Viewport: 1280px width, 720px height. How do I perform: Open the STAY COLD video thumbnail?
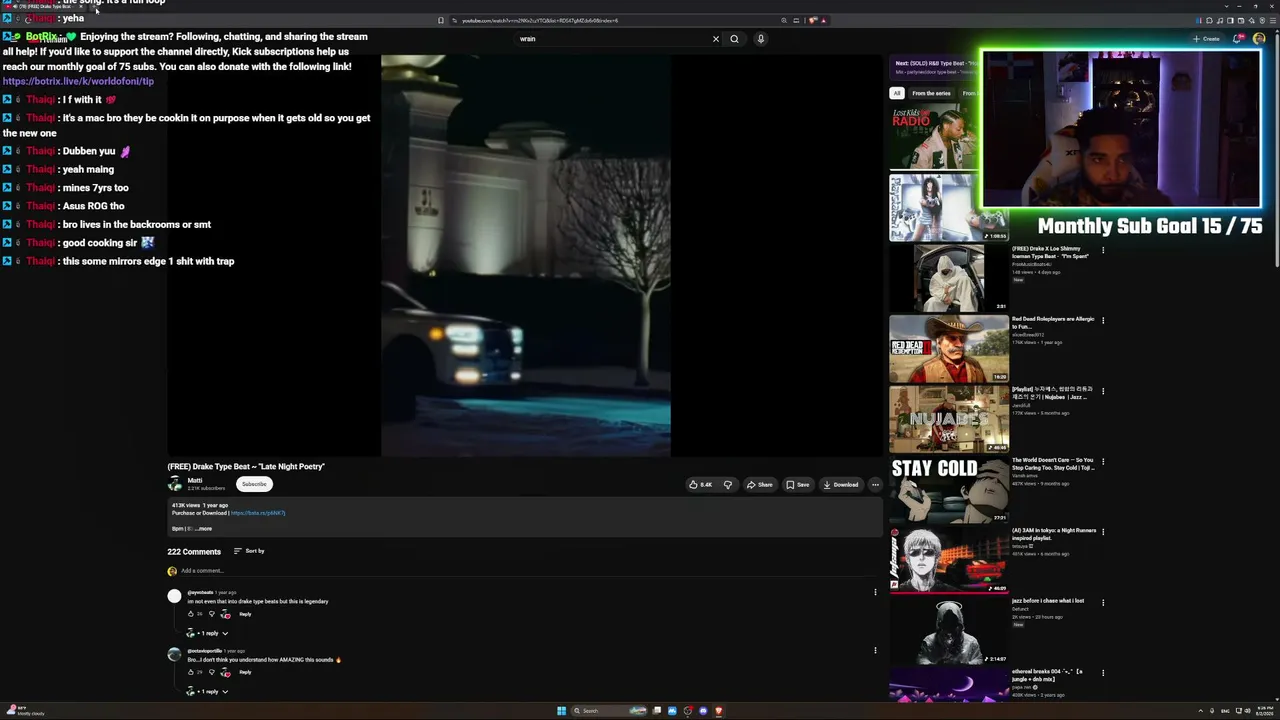(949, 490)
